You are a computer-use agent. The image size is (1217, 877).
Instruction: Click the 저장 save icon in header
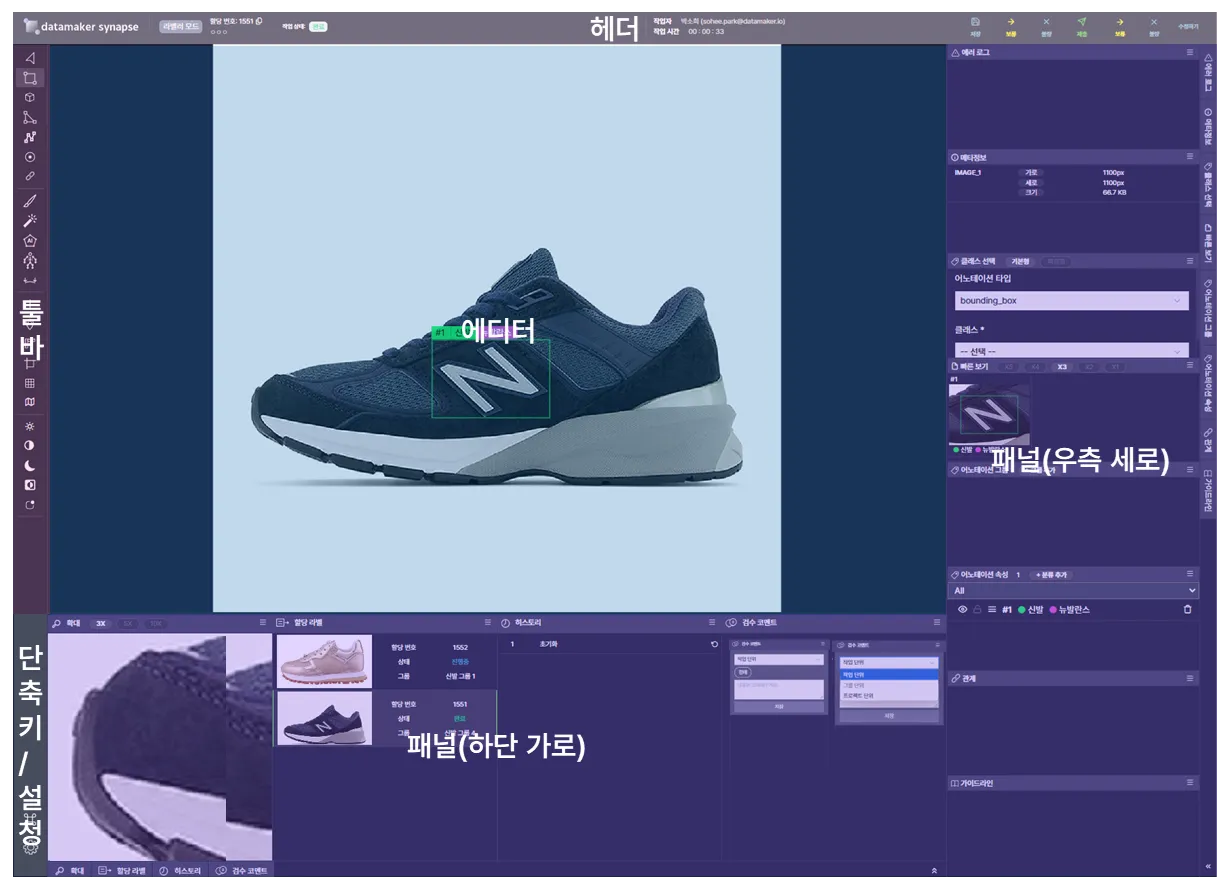click(x=975, y=26)
